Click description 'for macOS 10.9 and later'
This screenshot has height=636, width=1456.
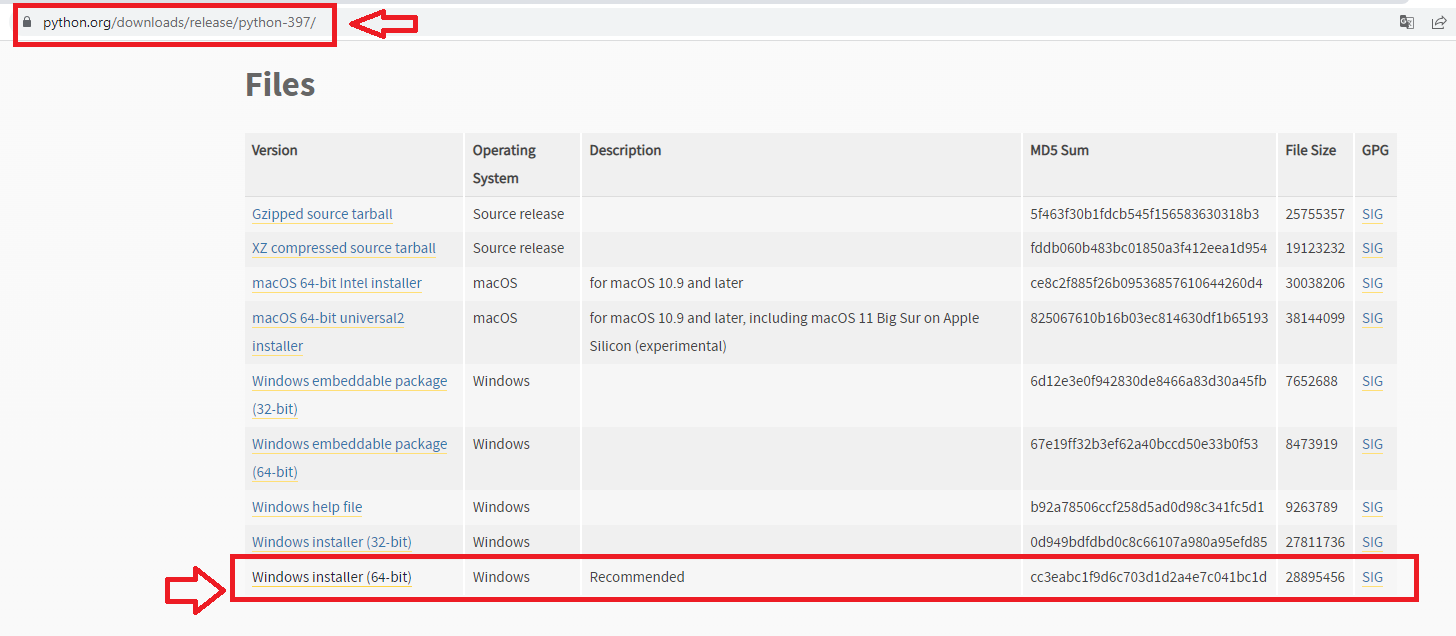[666, 283]
